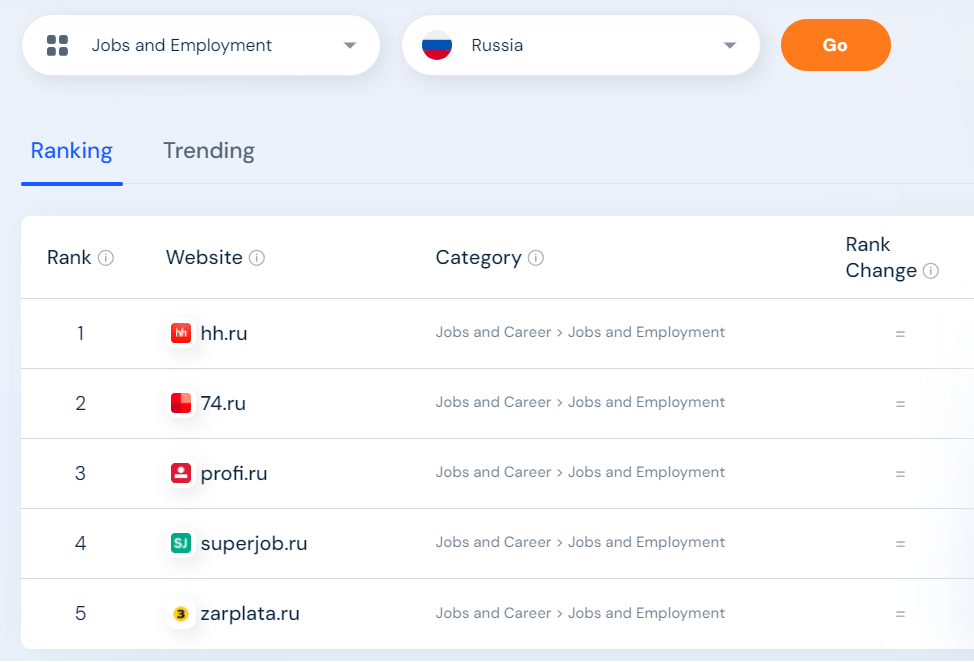
Task: Open the superjob.ru website link
Action: pyautogui.click(x=253, y=544)
